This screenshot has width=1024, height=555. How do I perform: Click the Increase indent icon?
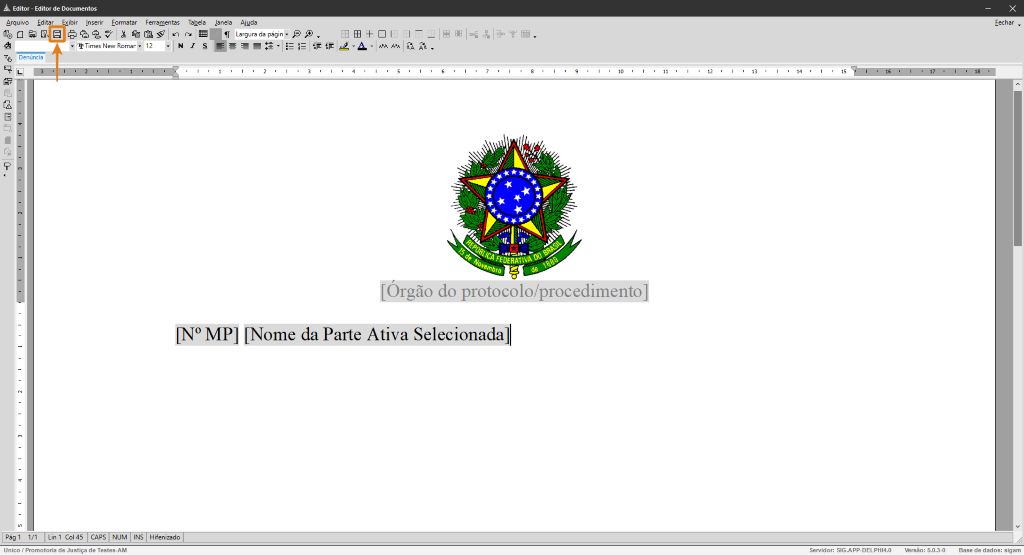(330, 46)
